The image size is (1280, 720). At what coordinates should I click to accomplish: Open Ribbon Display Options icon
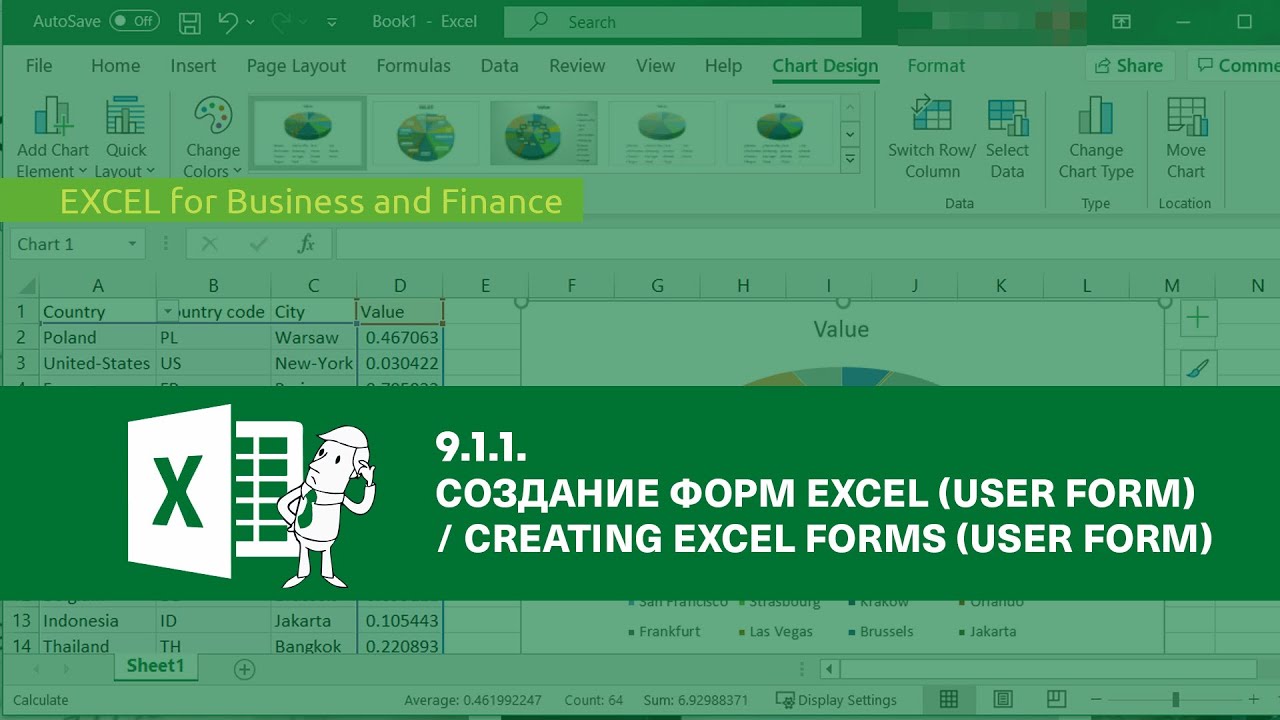[1122, 21]
